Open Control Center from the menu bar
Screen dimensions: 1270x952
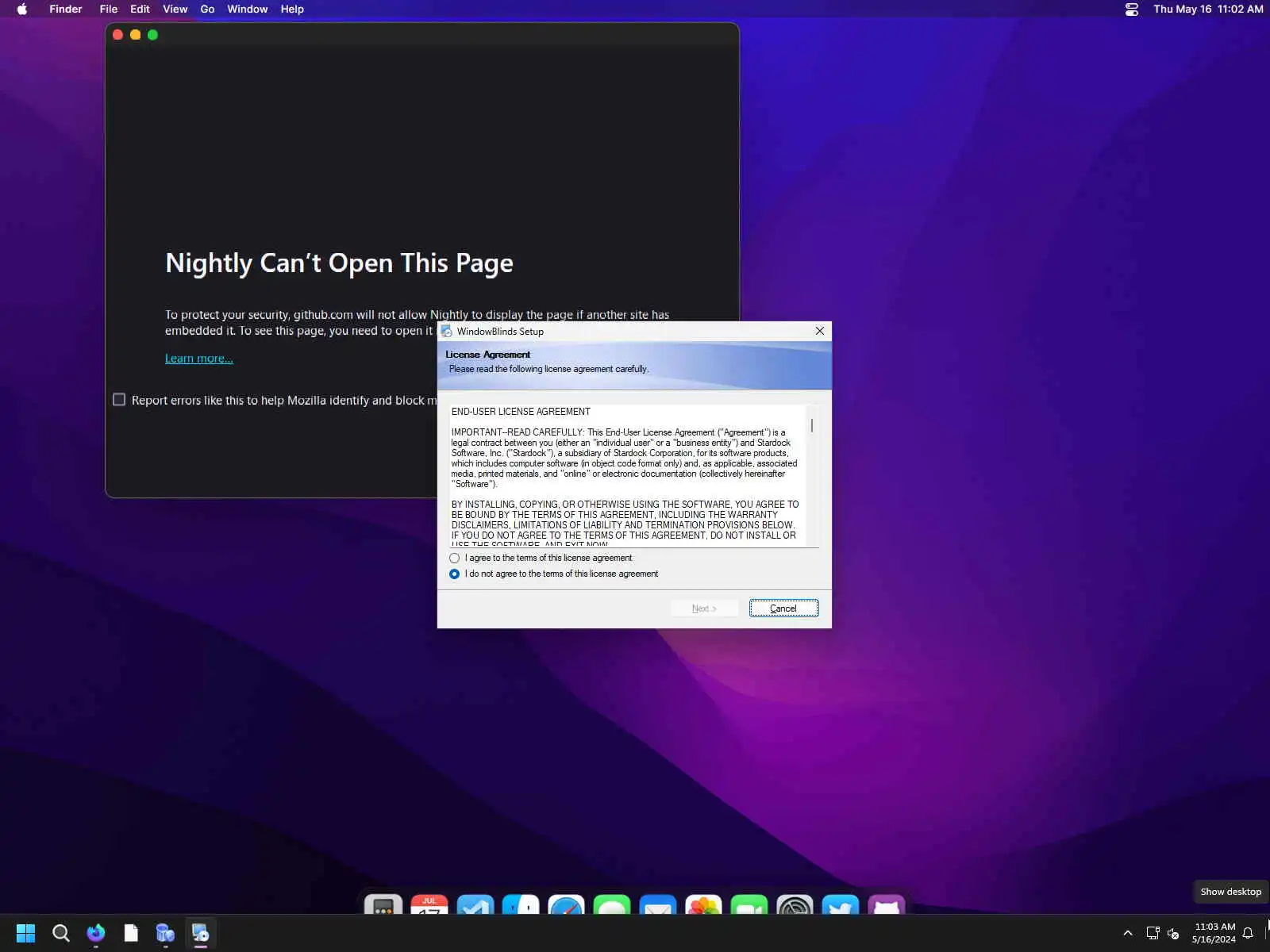tap(1132, 10)
